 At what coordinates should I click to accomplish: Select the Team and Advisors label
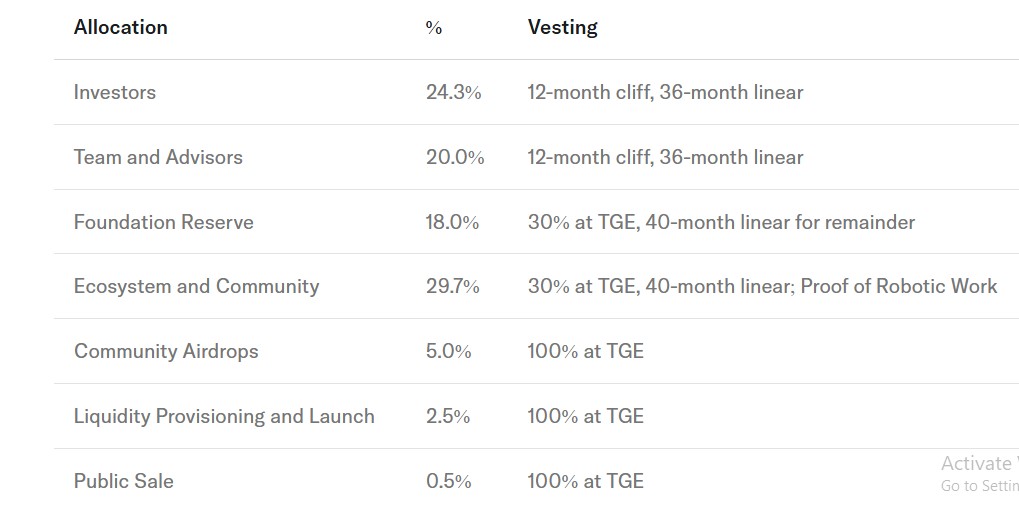tap(158, 157)
